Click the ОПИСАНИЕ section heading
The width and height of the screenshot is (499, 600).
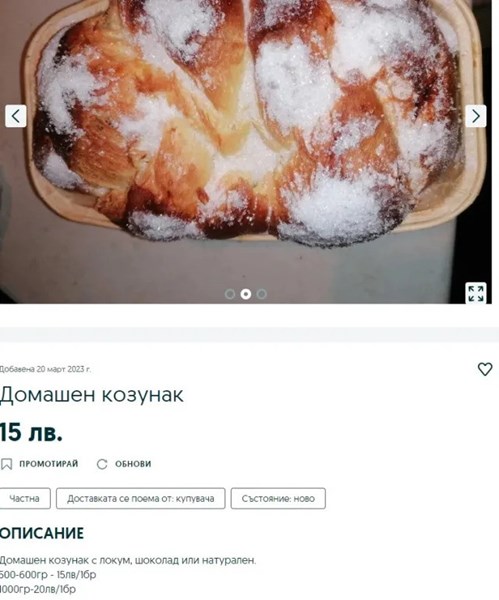[42, 533]
